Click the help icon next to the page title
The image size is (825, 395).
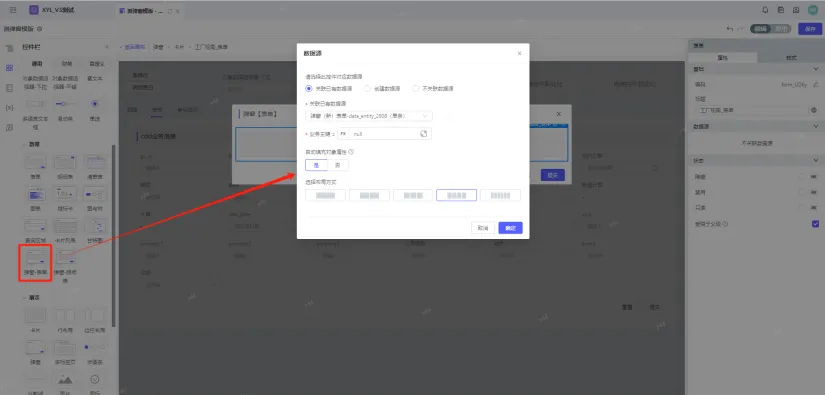[x=40, y=29]
